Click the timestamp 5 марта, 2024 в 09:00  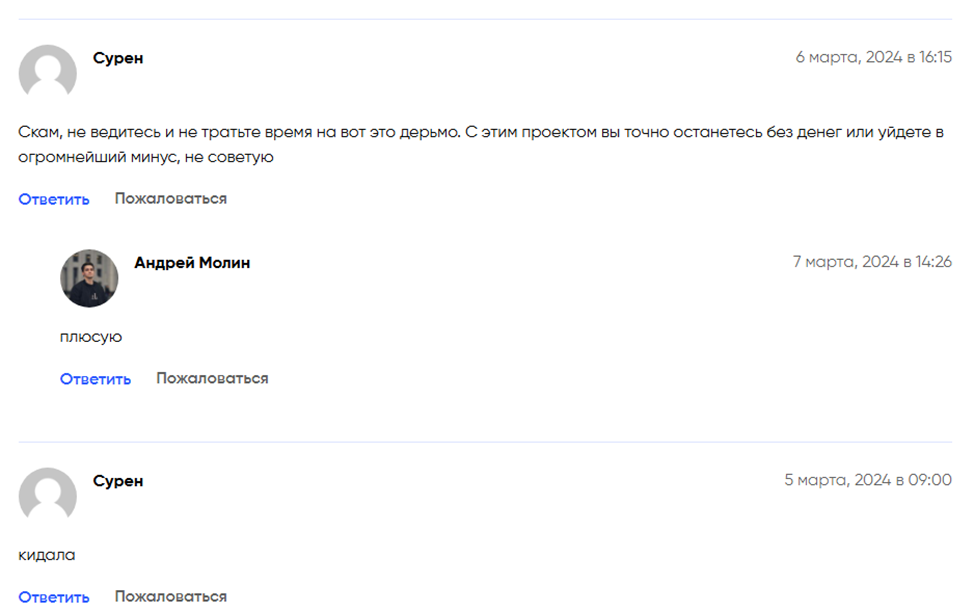pyautogui.click(x=868, y=480)
